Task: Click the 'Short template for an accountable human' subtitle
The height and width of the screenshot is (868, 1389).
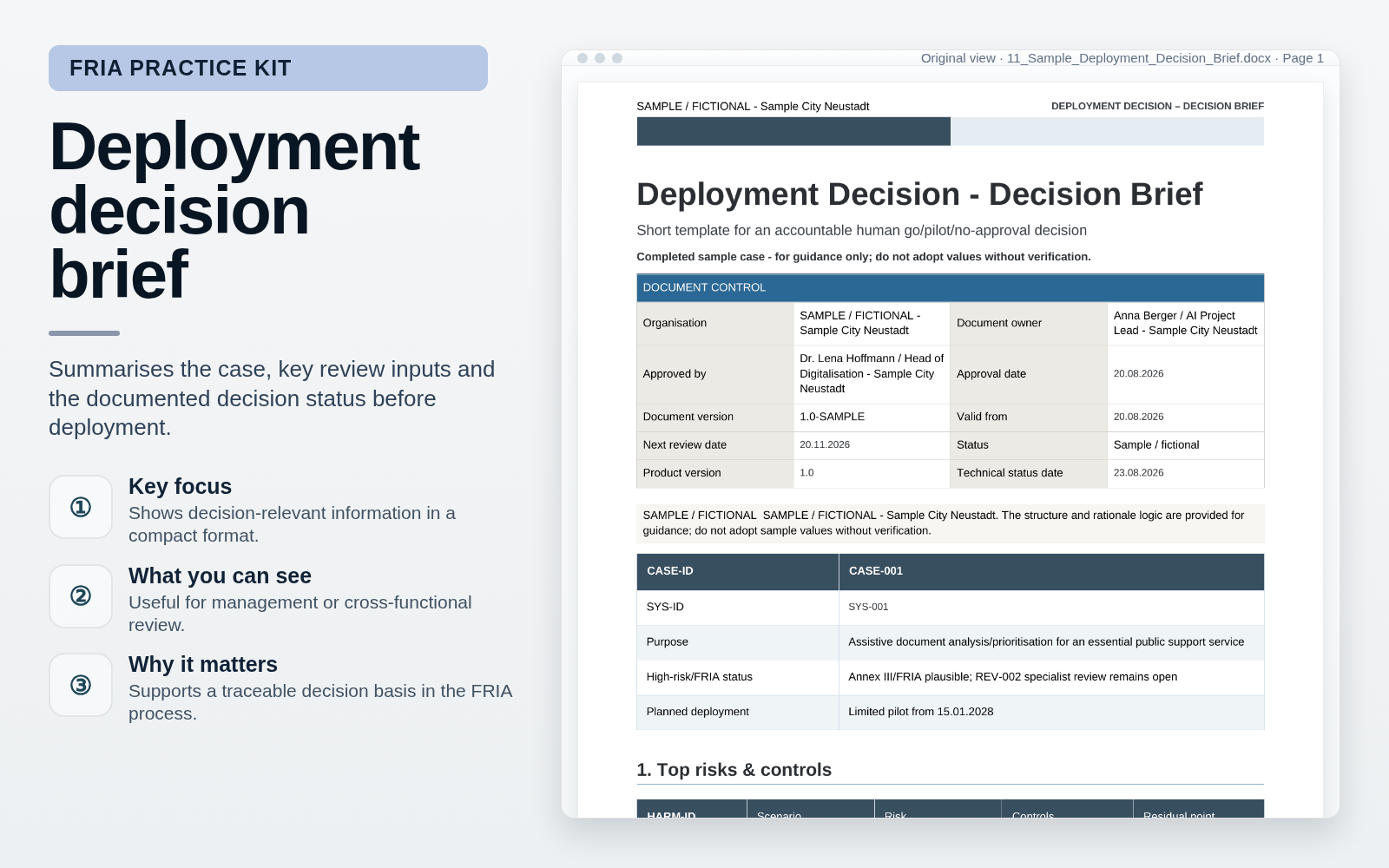Action: coord(861,230)
